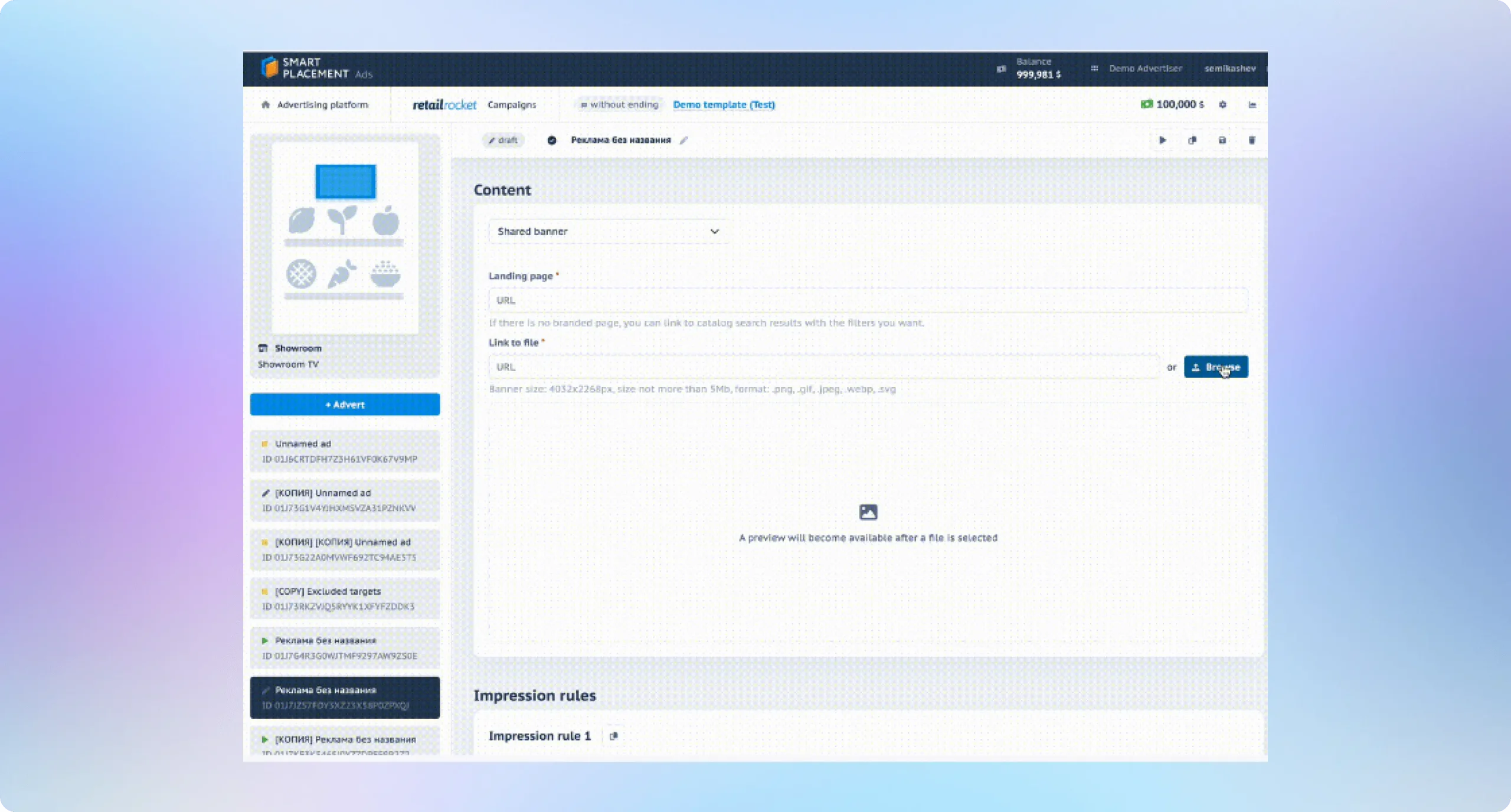Open the Demo template (Test) link
The height and width of the screenshot is (812, 1511).
point(724,104)
